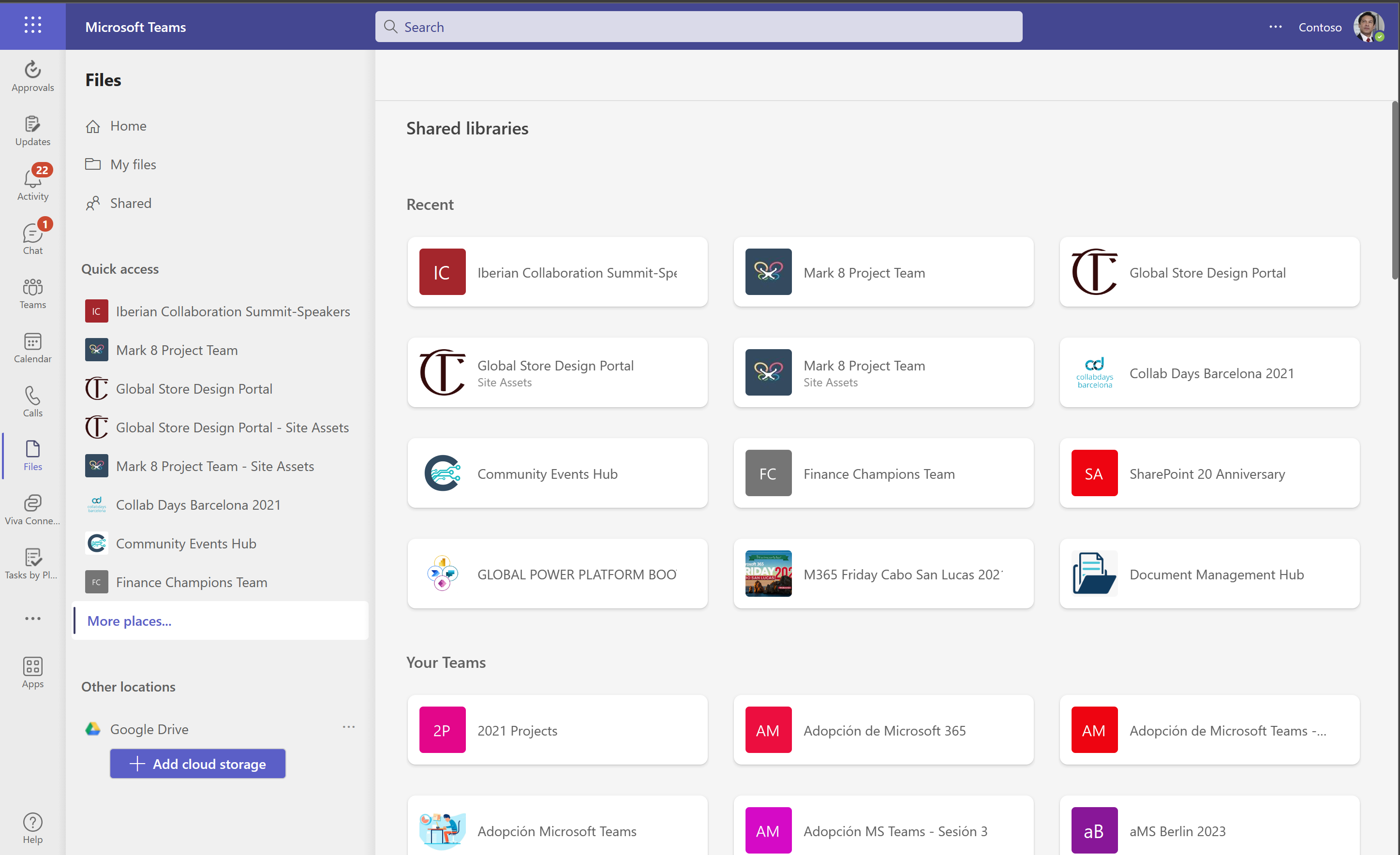Viewport: 1400px width, 855px height.
Task: Open the Updates app
Action: tap(32, 131)
